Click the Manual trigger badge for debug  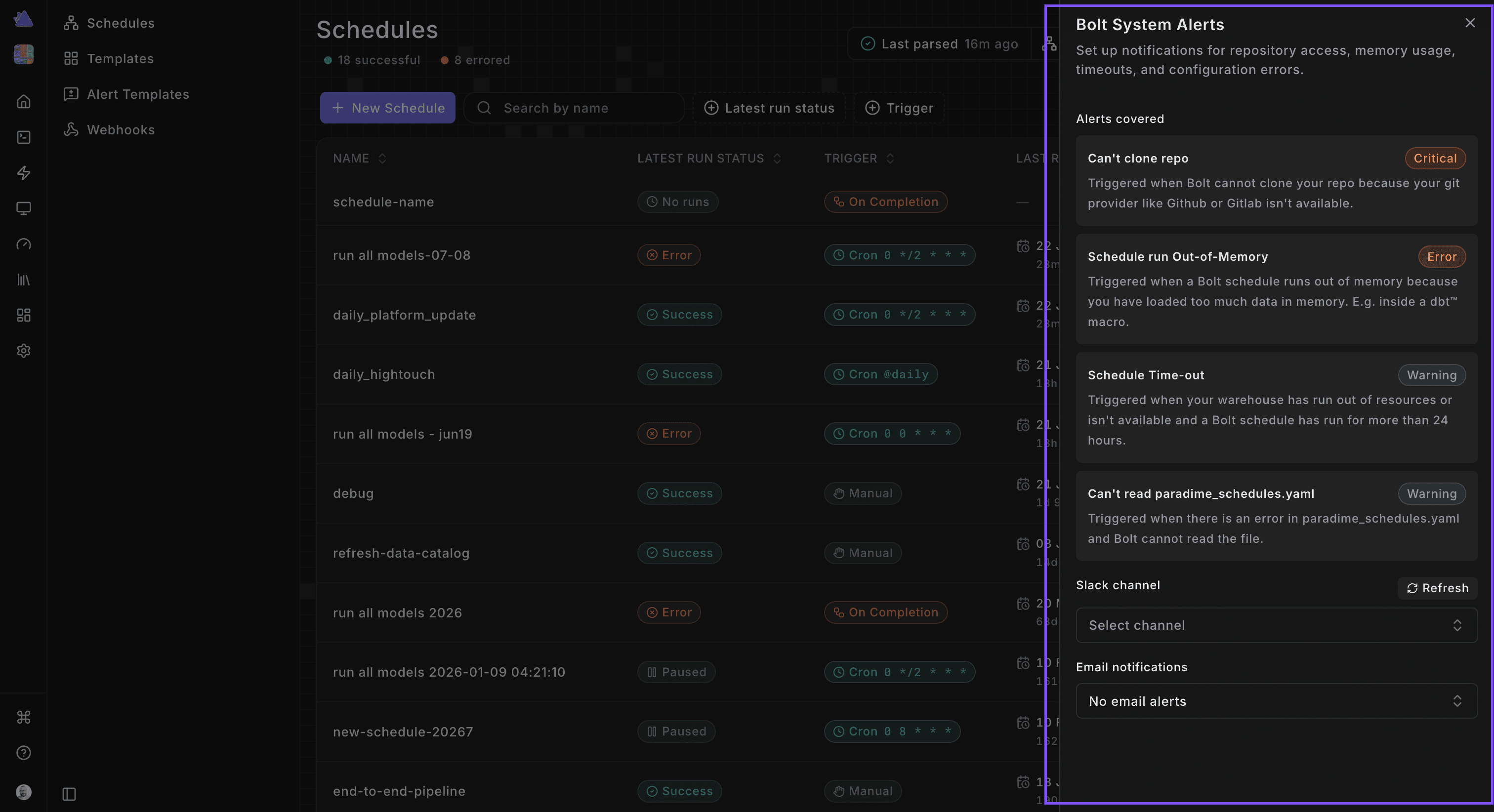(863, 493)
